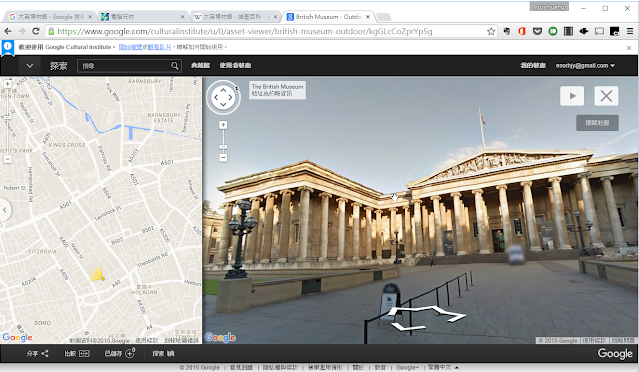Screen dimensions: 639x372
Task: Toggle the hide-details button in street view
Action: point(597,123)
